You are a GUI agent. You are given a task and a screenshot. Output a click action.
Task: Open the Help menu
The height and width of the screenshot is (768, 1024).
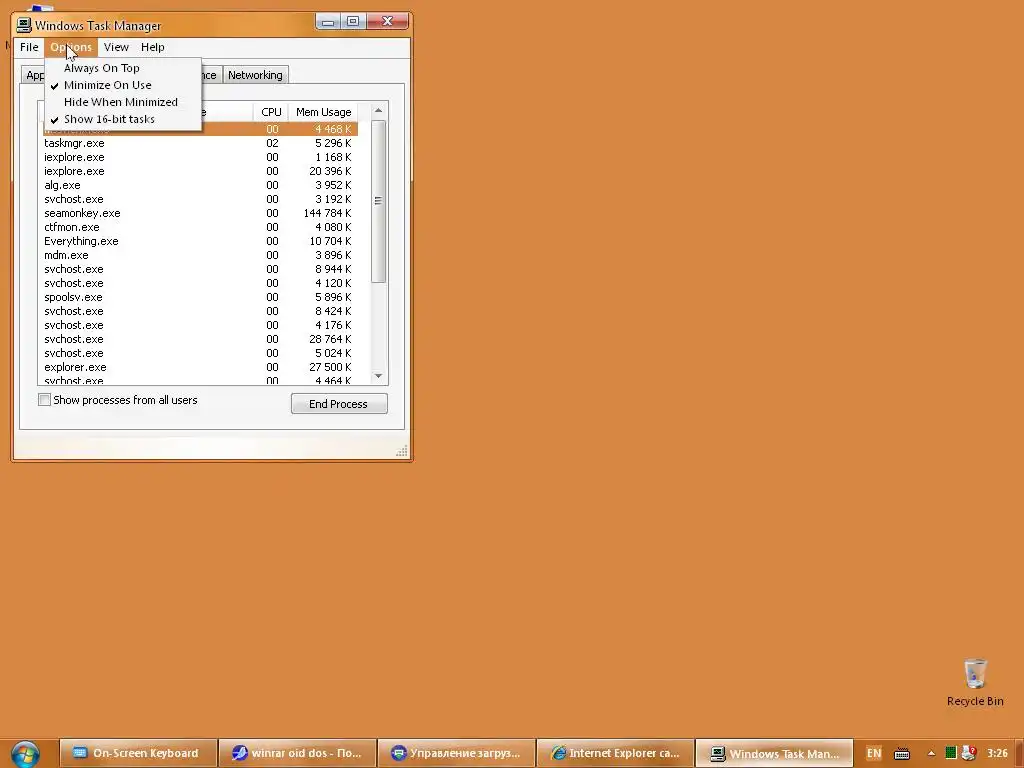pos(153,47)
